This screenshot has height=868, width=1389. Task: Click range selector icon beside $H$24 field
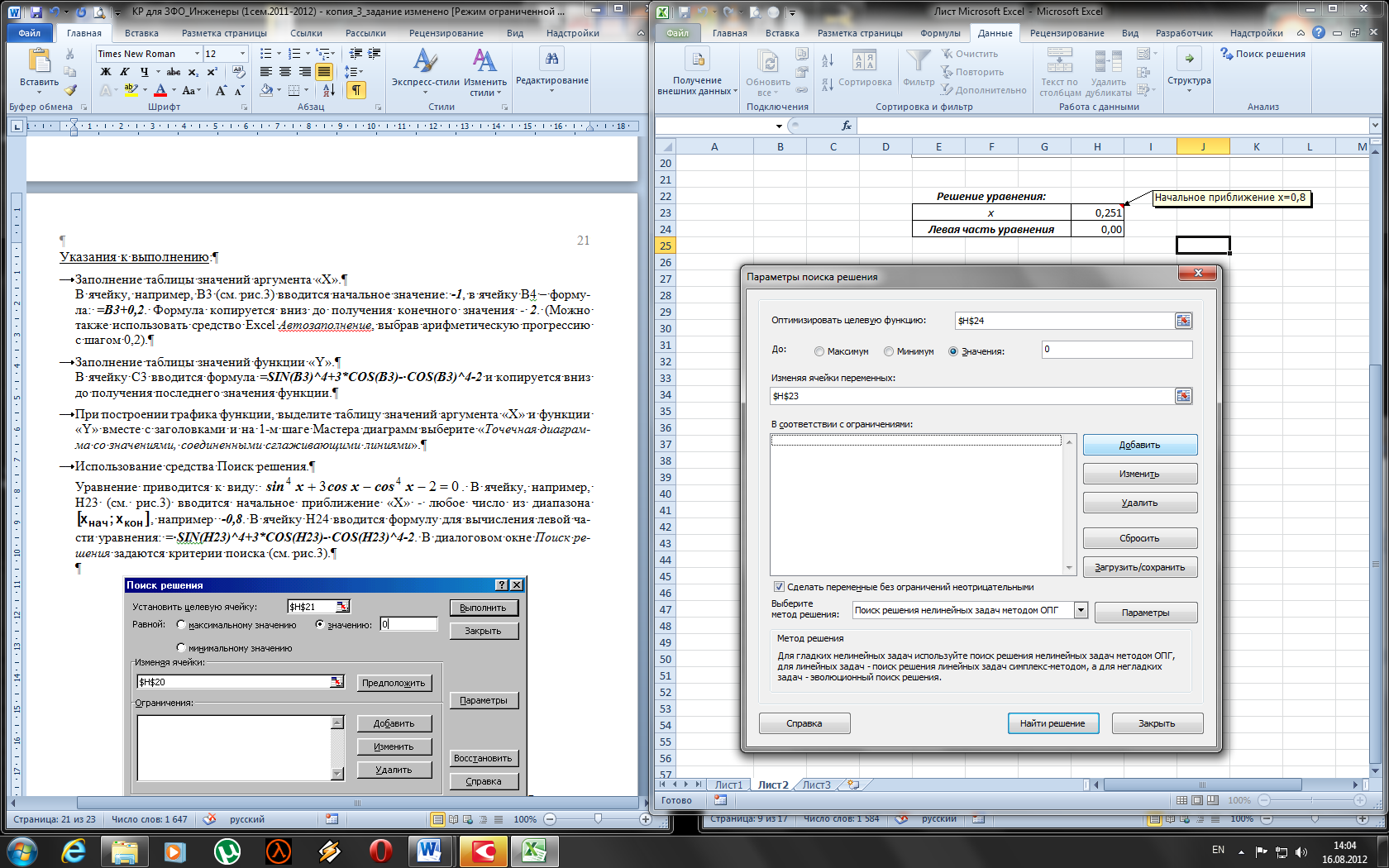[1183, 321]
